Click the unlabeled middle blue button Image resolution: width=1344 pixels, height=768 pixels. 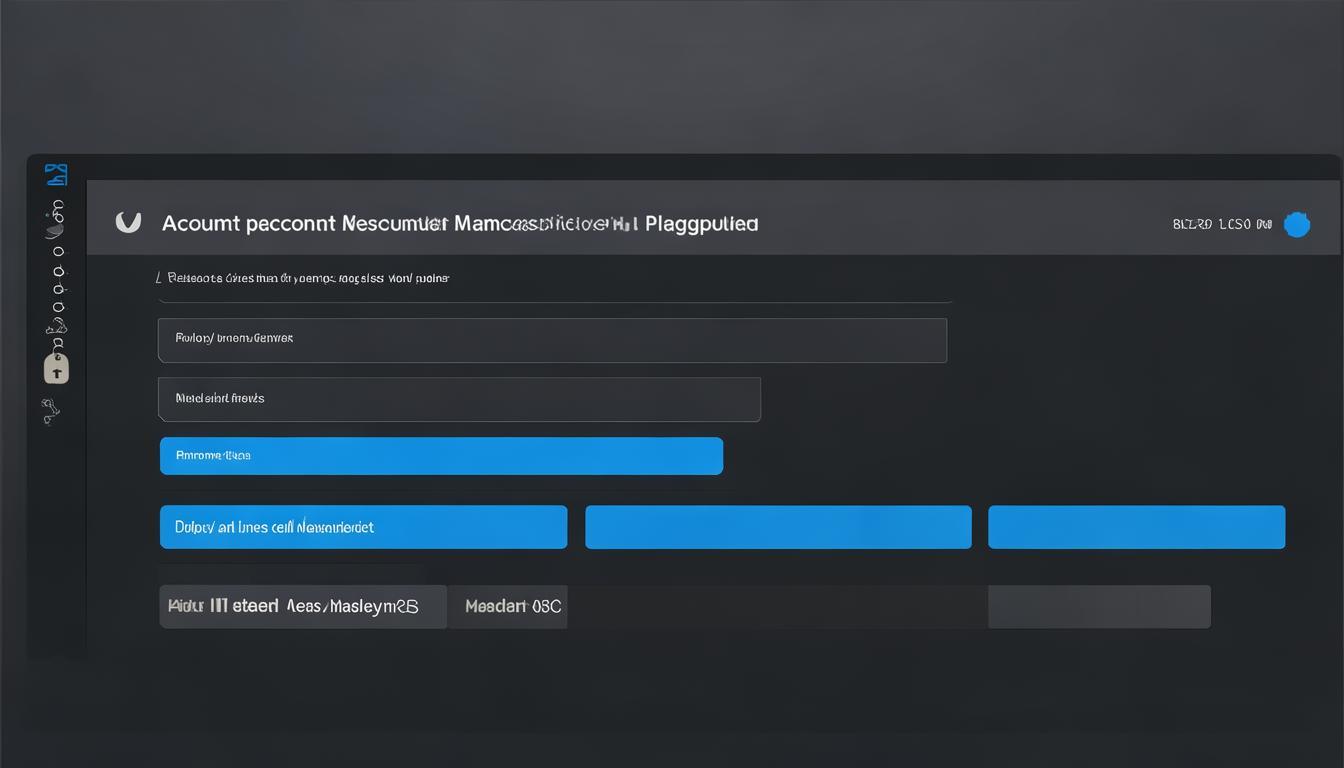[x=778, y=527]
